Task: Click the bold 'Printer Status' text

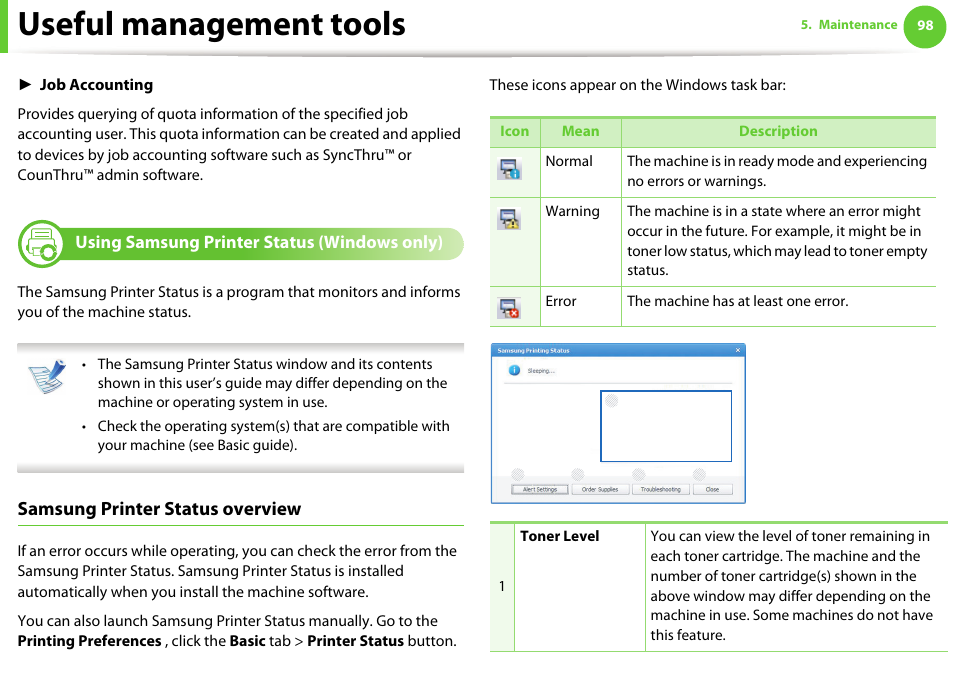Action: [355, 642]
